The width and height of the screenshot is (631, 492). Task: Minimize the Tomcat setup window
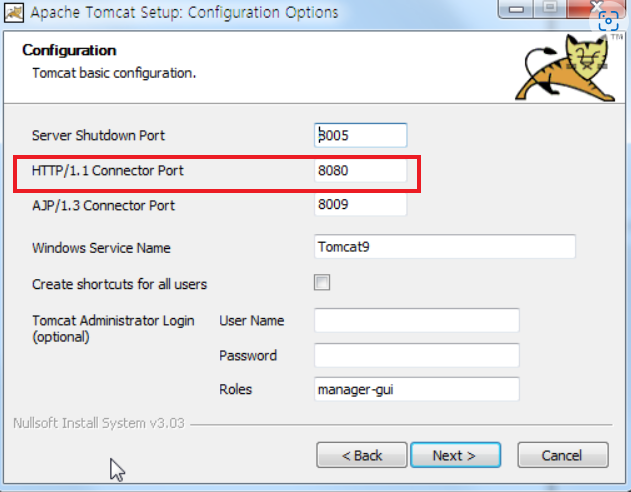click(516, 9)
